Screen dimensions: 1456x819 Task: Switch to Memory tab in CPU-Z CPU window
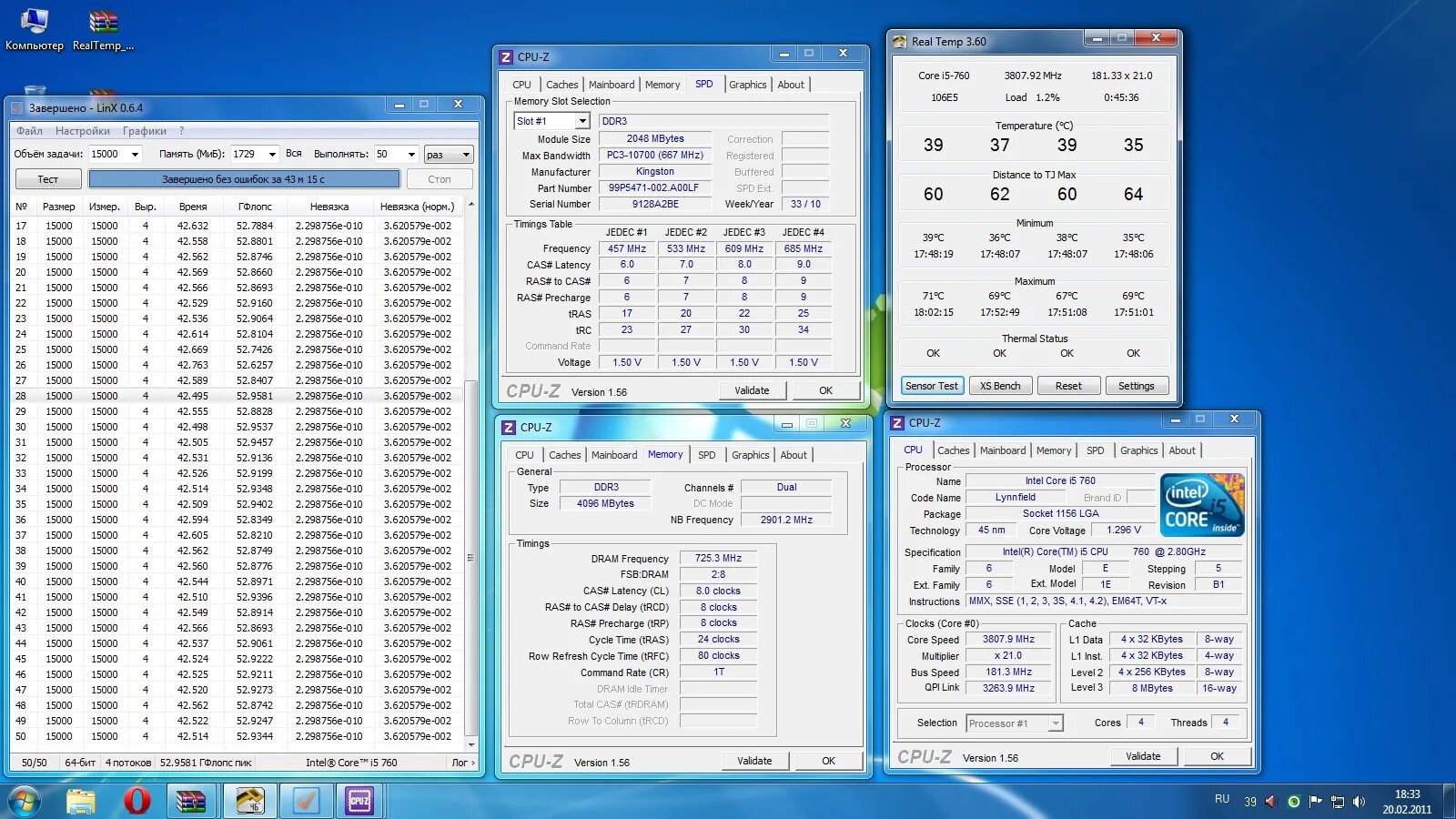(x=1054, y=450)
